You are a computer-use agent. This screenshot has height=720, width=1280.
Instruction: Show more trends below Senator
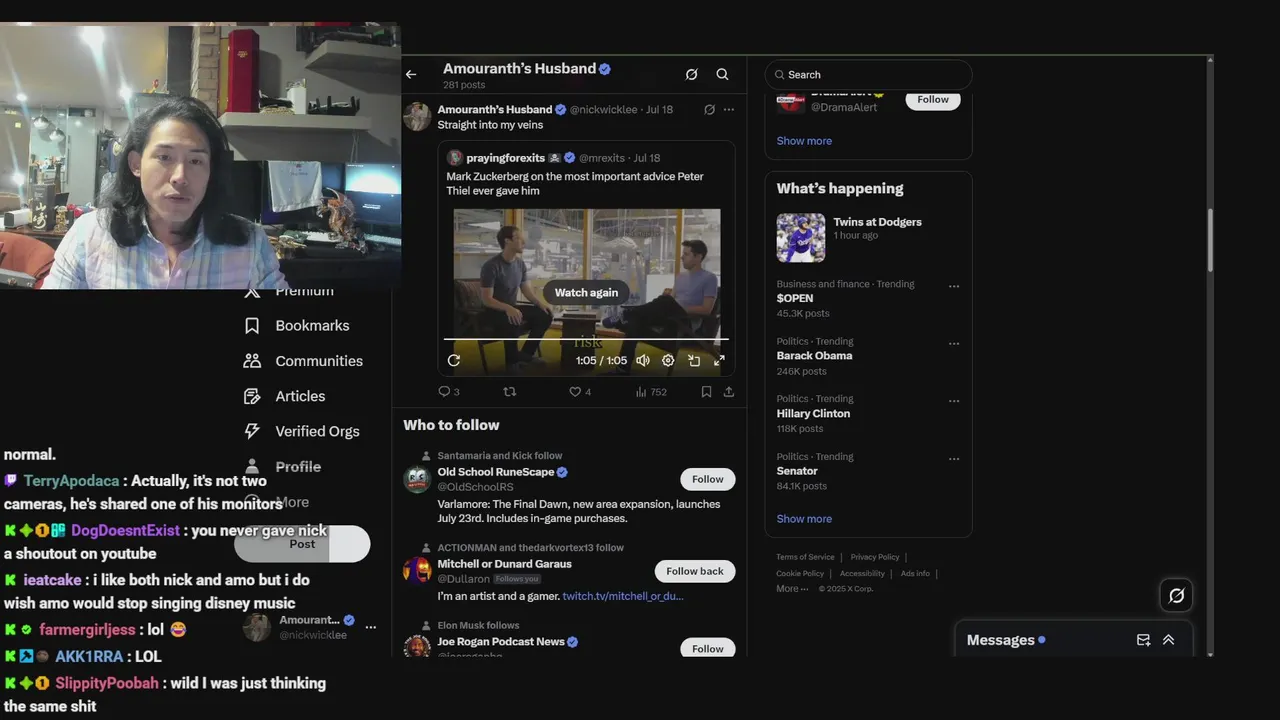[x=804, y=519]
